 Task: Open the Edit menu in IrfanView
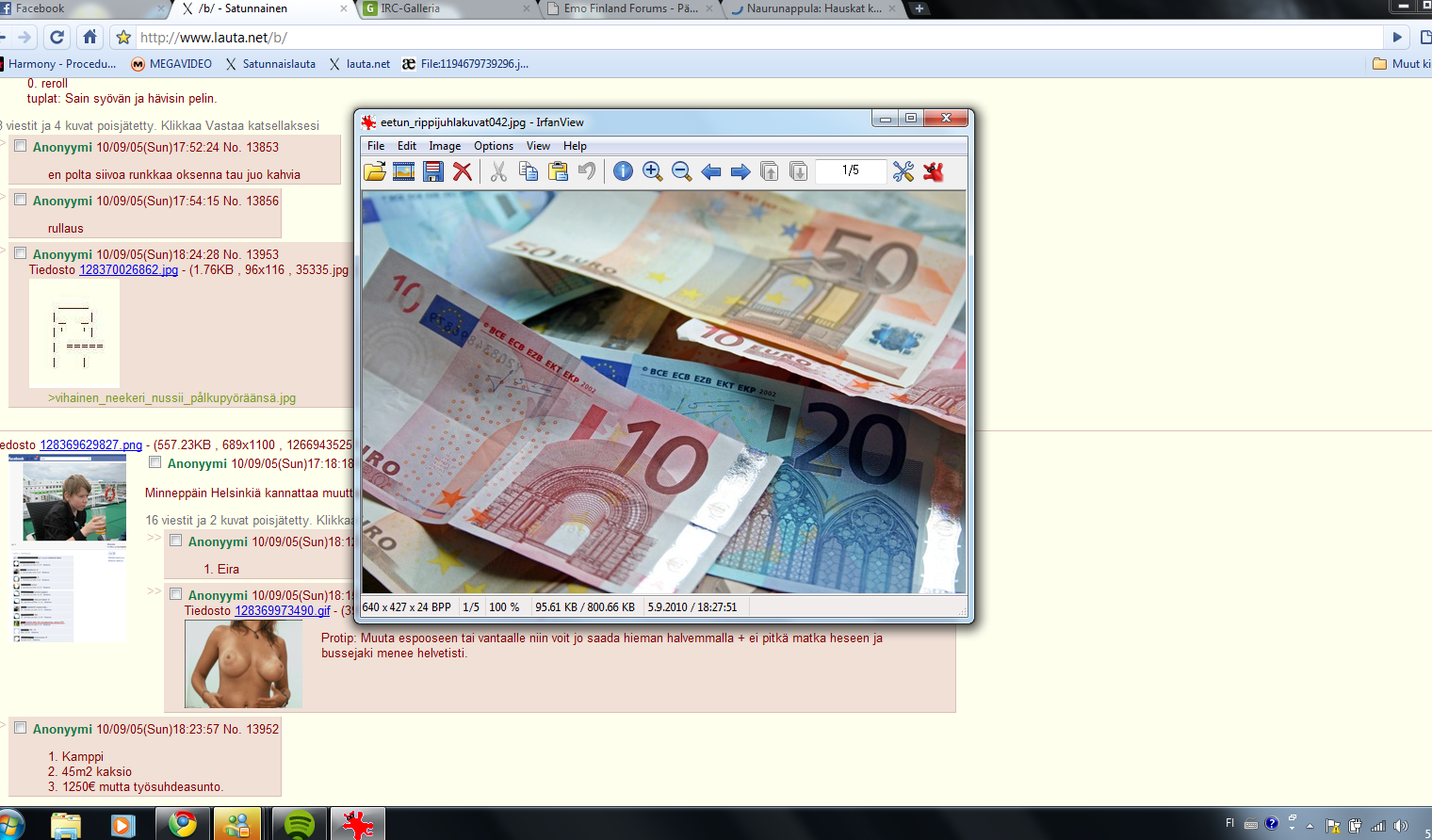point(407,146)
